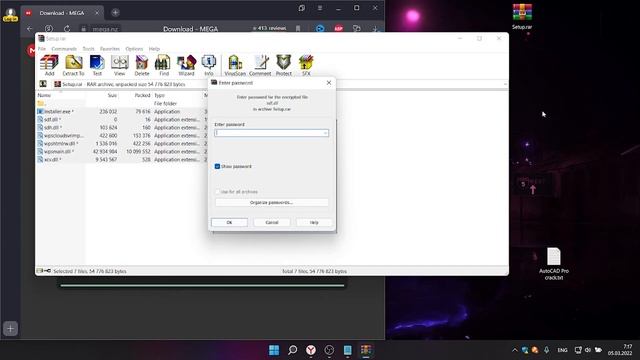
Task: Close the Enter password dialog
Action: tap(329, 82)
